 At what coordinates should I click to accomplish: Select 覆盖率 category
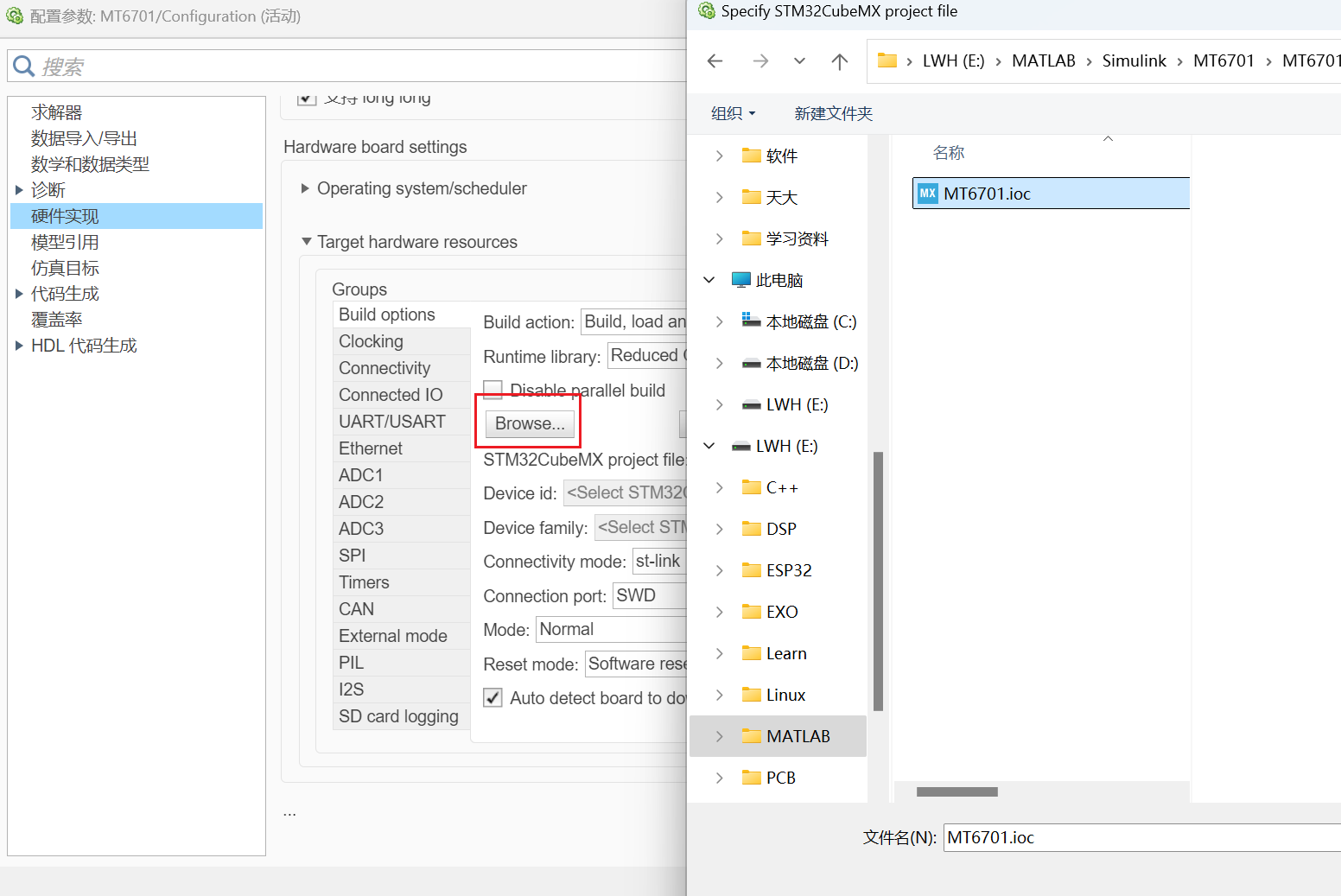click(x=56, y=320)
